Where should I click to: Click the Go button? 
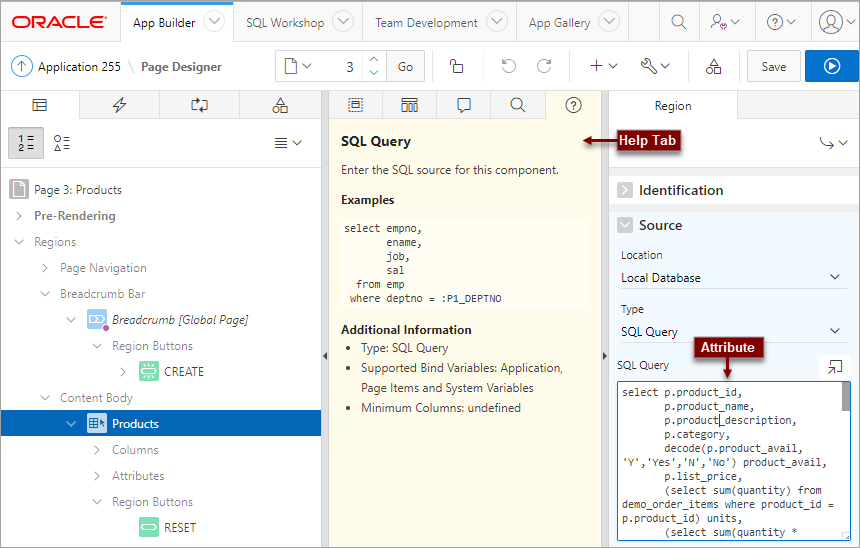[x=405, y=66]
